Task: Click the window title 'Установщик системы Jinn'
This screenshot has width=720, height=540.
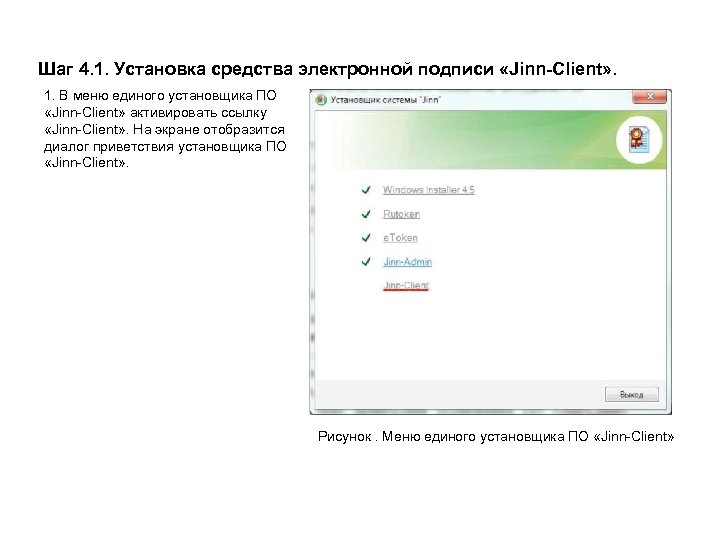Action: point(386,100)
